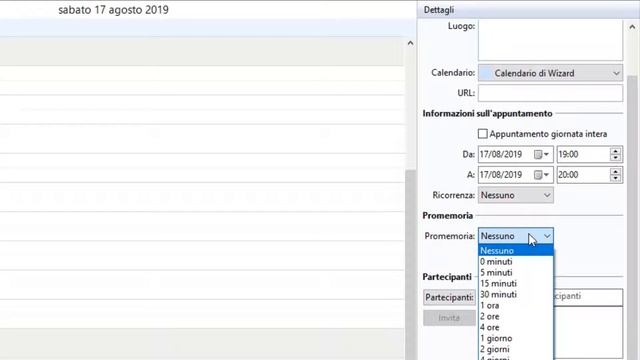Screen dimensions: 640x360
Task: Open the Ricorrenza dropdown
Action: 516,195
